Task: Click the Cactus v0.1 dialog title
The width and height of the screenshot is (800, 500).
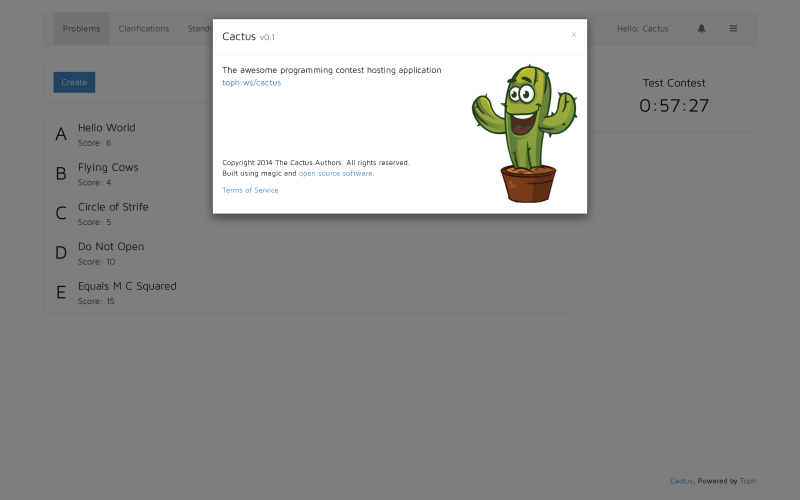Action: [248, 36]
